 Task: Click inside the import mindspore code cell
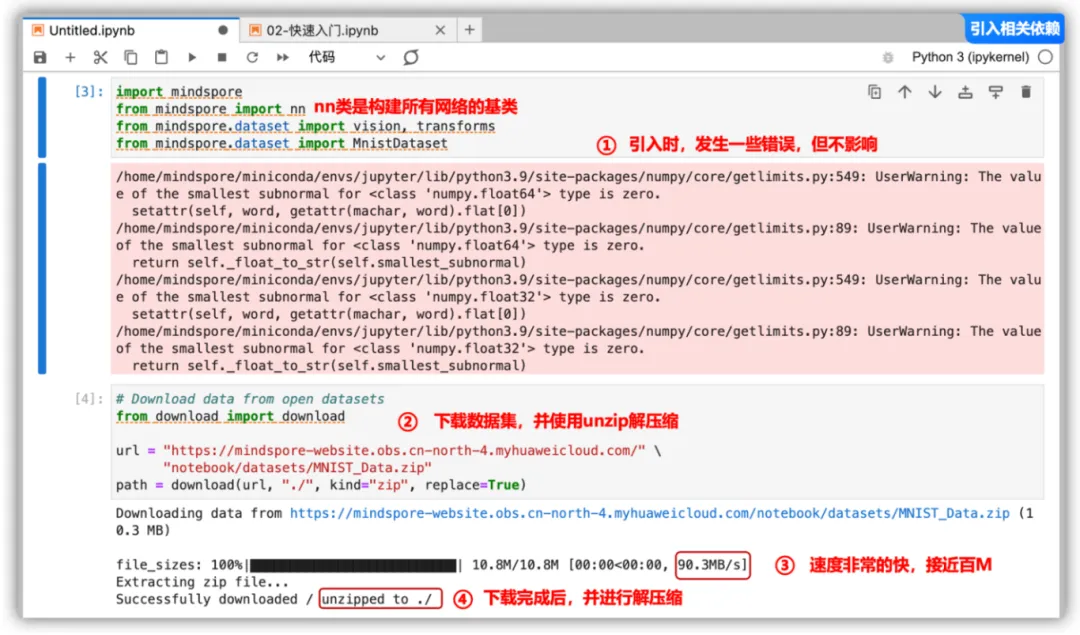pyautogui.click(x=577, y=117)
